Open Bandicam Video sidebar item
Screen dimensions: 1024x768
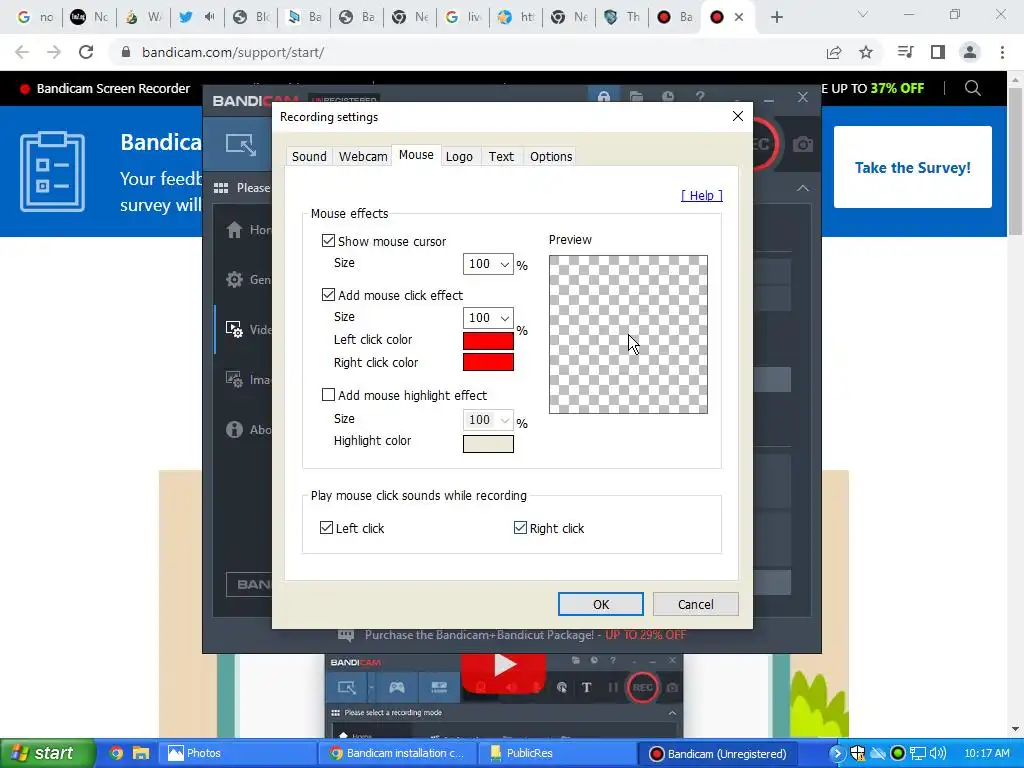[x=248, y=330]
